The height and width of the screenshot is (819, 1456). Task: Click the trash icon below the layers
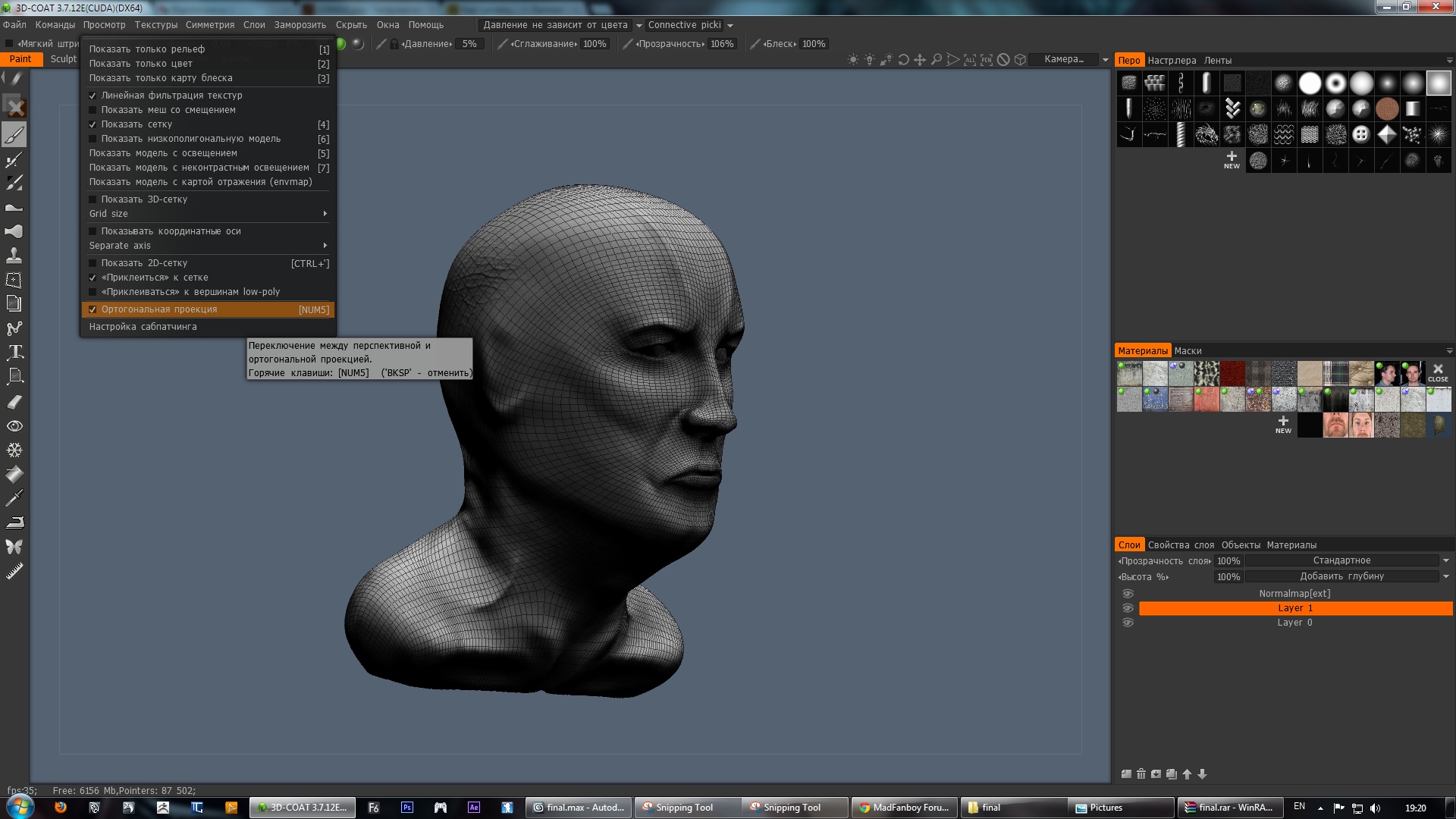point(1141,774)
